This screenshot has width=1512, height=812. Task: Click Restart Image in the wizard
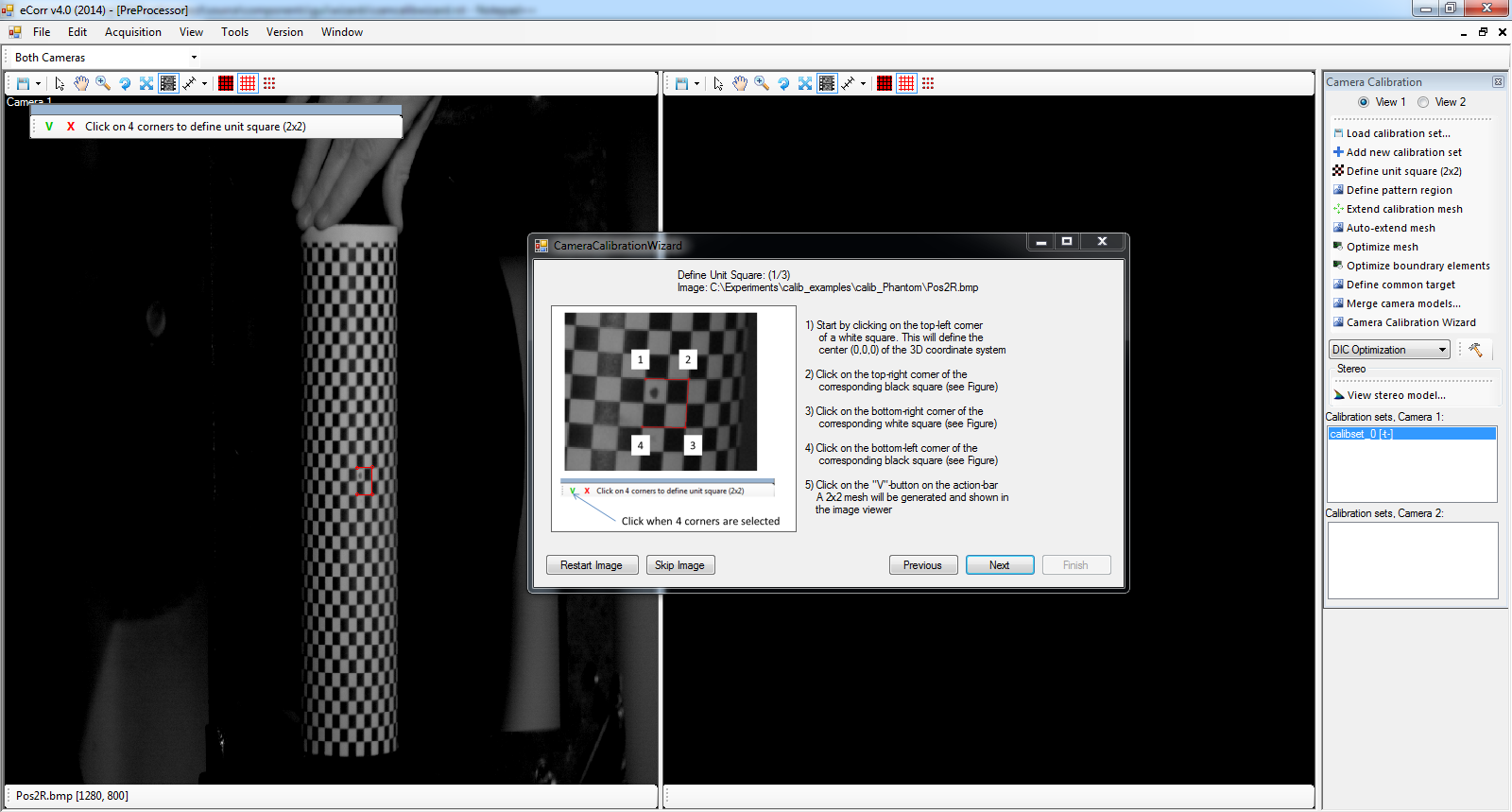pos(592,565)
